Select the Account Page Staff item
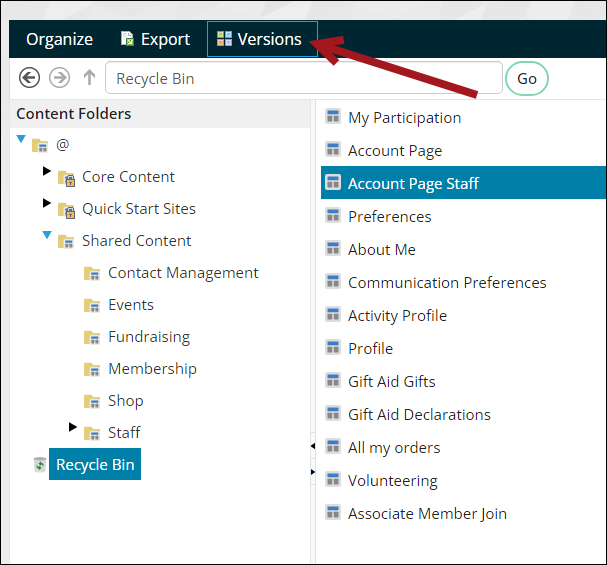607x565 pixels. click(x=463, y=183)
